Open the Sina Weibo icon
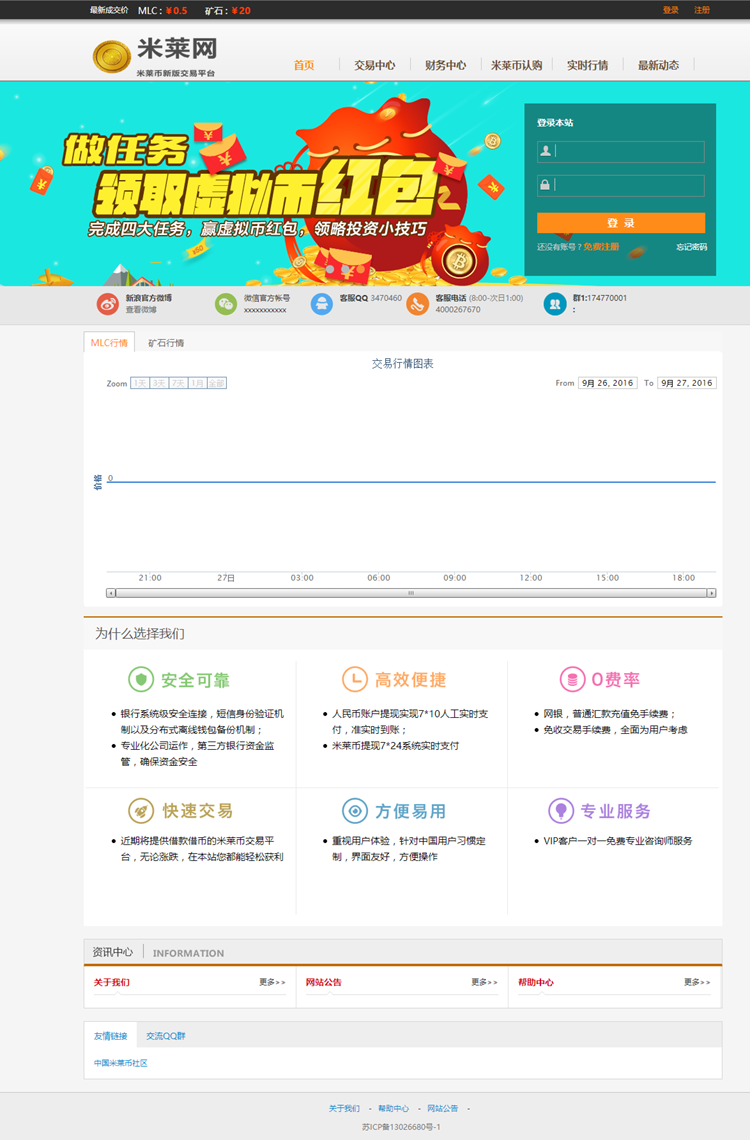This screenshot has width=750, height=1140. coord(108,303)
